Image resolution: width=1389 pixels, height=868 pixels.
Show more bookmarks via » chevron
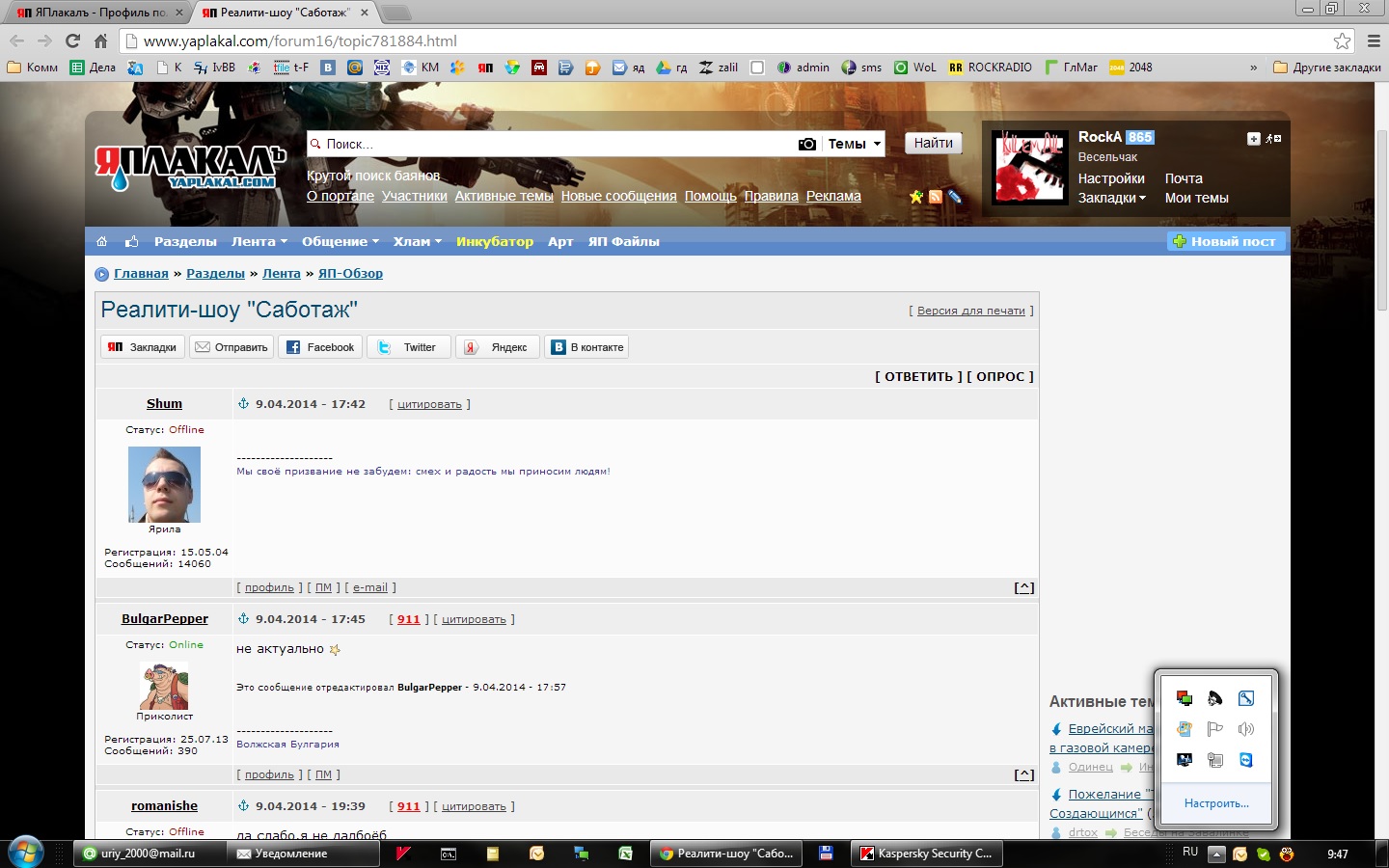click(1253, 68)
